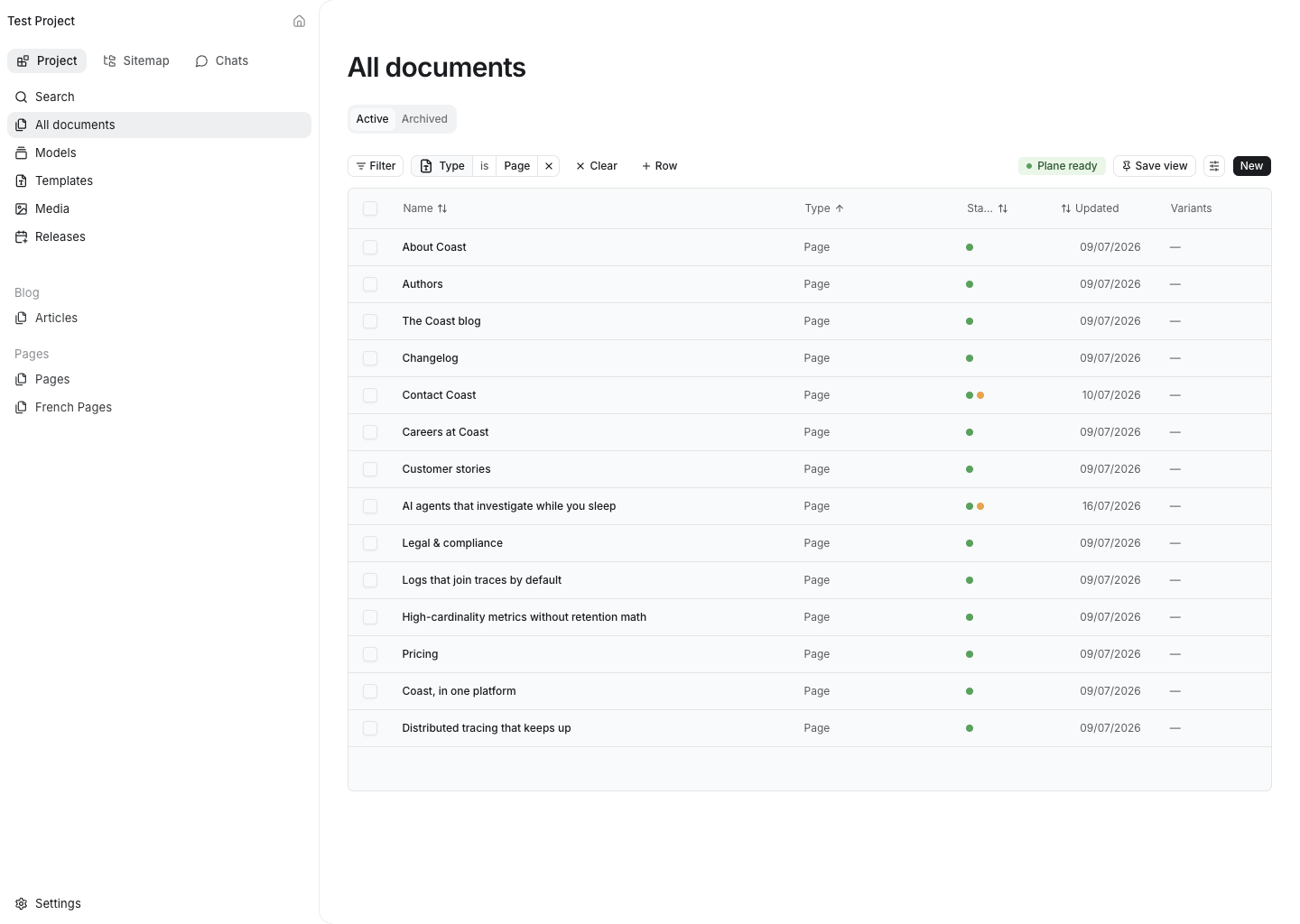Click status dots for AI agents row
Screen dimensions: 1300x924
(975, 506)
